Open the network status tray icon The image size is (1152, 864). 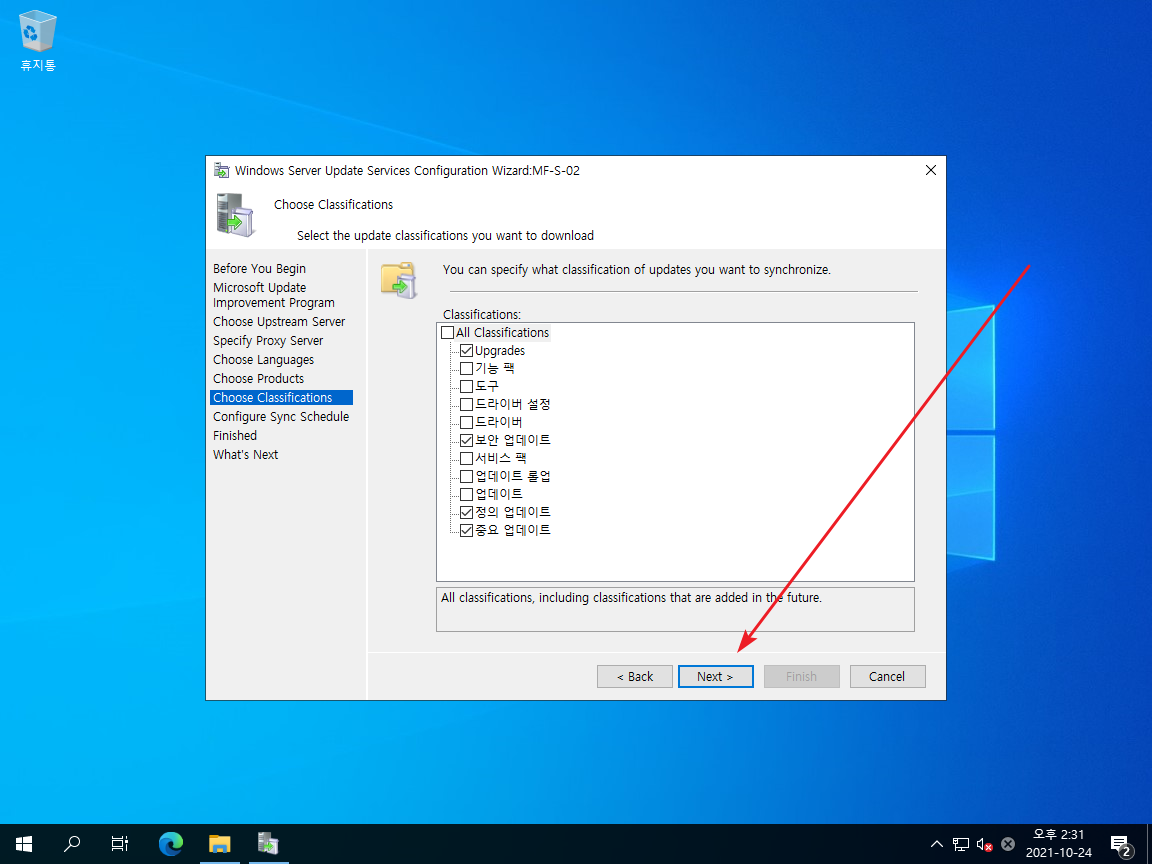pyautogui.click(x=961, y=844)
